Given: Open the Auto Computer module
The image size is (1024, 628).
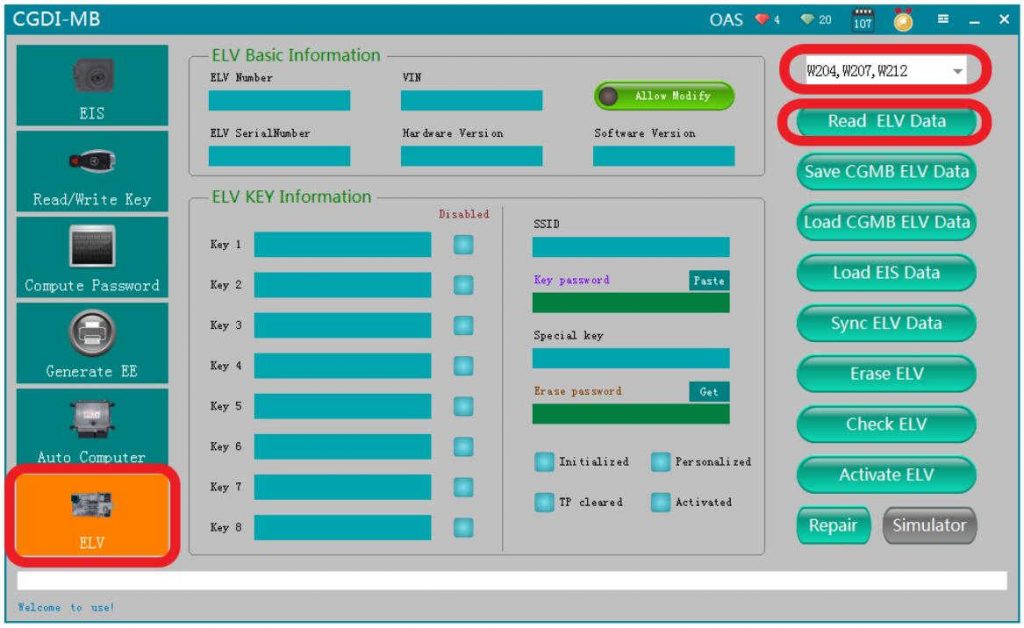Looking at the screenshot, I should [x=92, y=428].
